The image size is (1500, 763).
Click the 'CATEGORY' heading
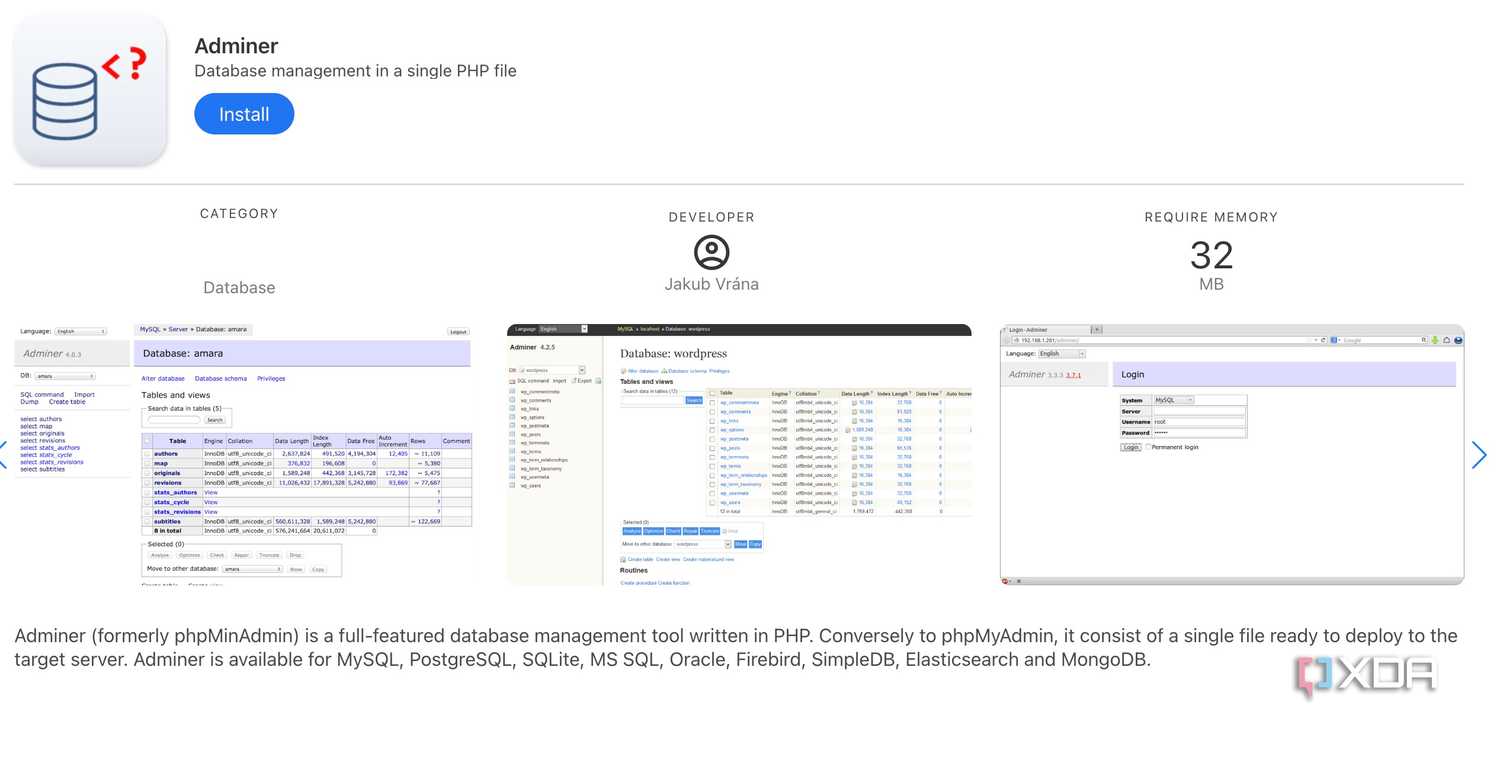click(239, 214)
